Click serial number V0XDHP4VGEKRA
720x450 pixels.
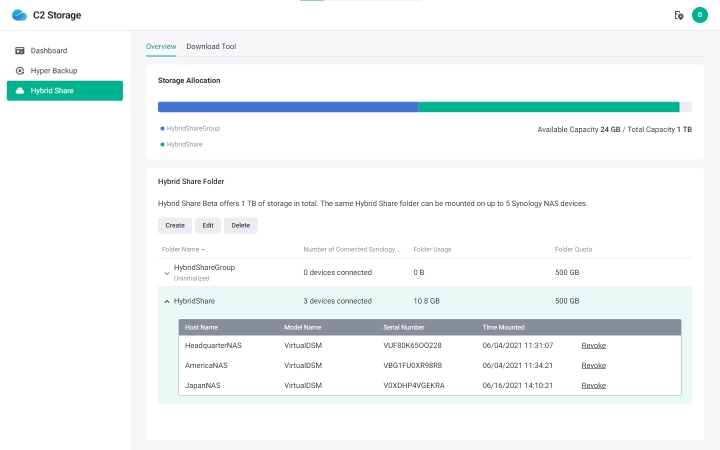[414, 385]
